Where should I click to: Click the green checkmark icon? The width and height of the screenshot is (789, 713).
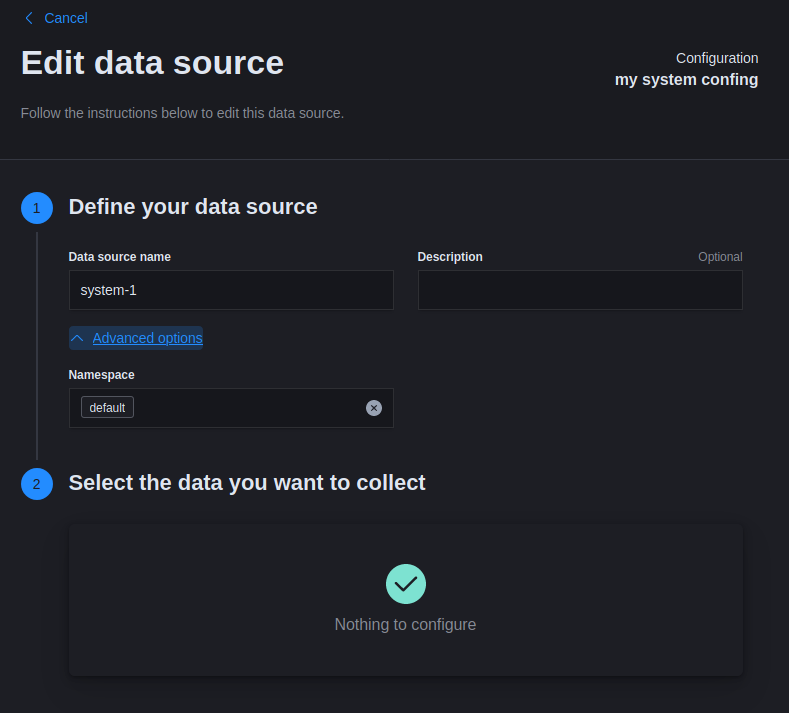[406, 584]
